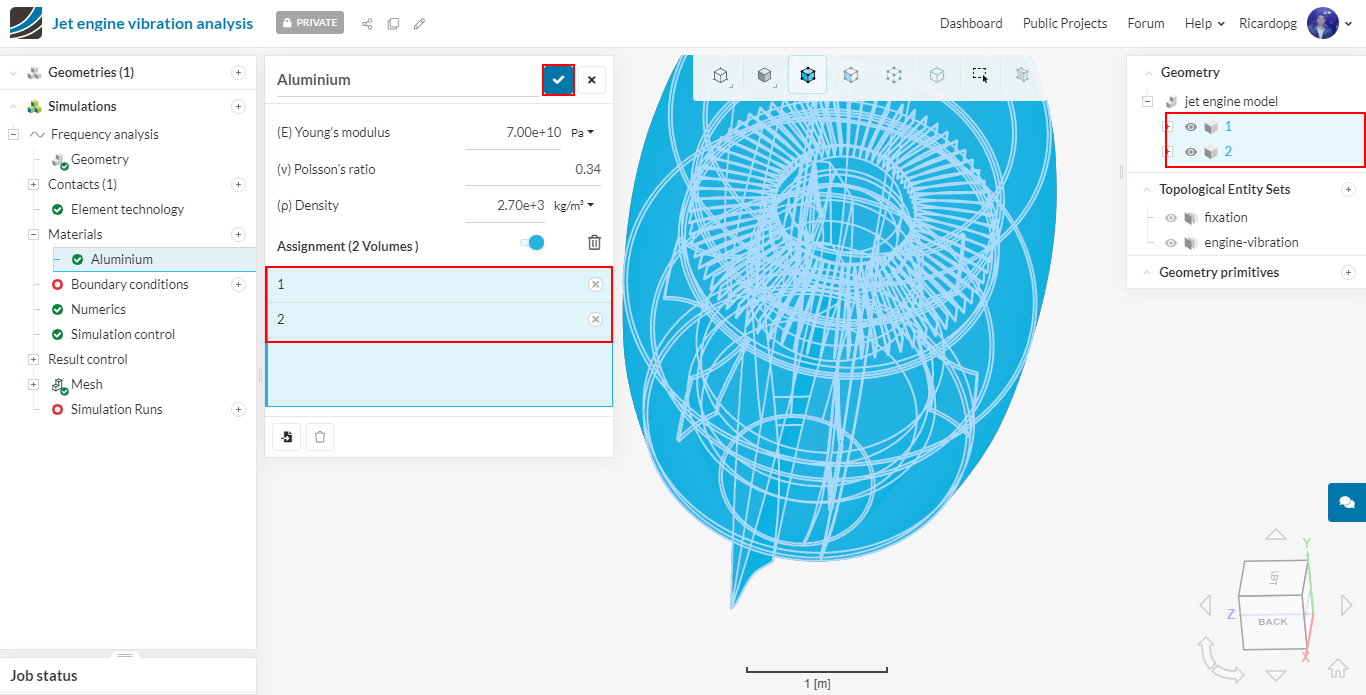Open Simulation control settings
Viewport: 1366px width, 695px height.
click(123, 334)
